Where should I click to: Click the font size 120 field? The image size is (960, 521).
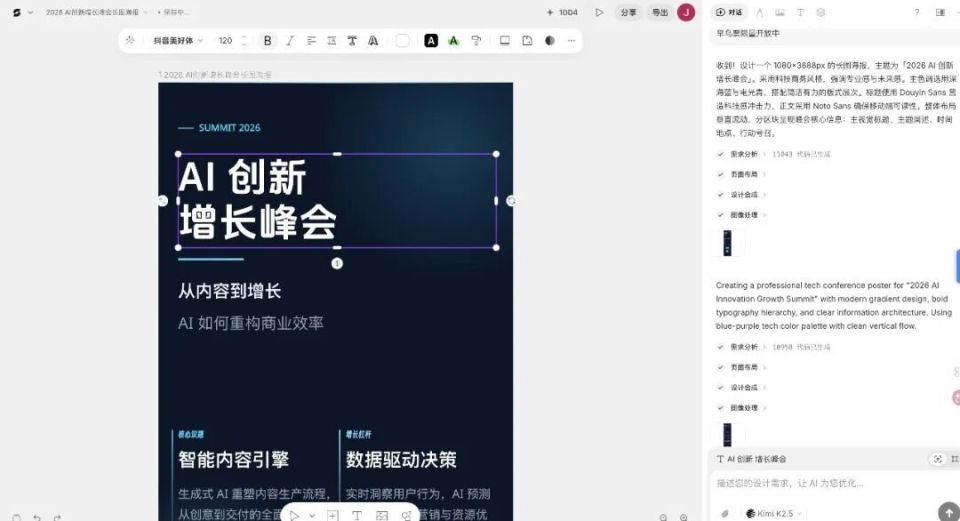click(225, 40)
